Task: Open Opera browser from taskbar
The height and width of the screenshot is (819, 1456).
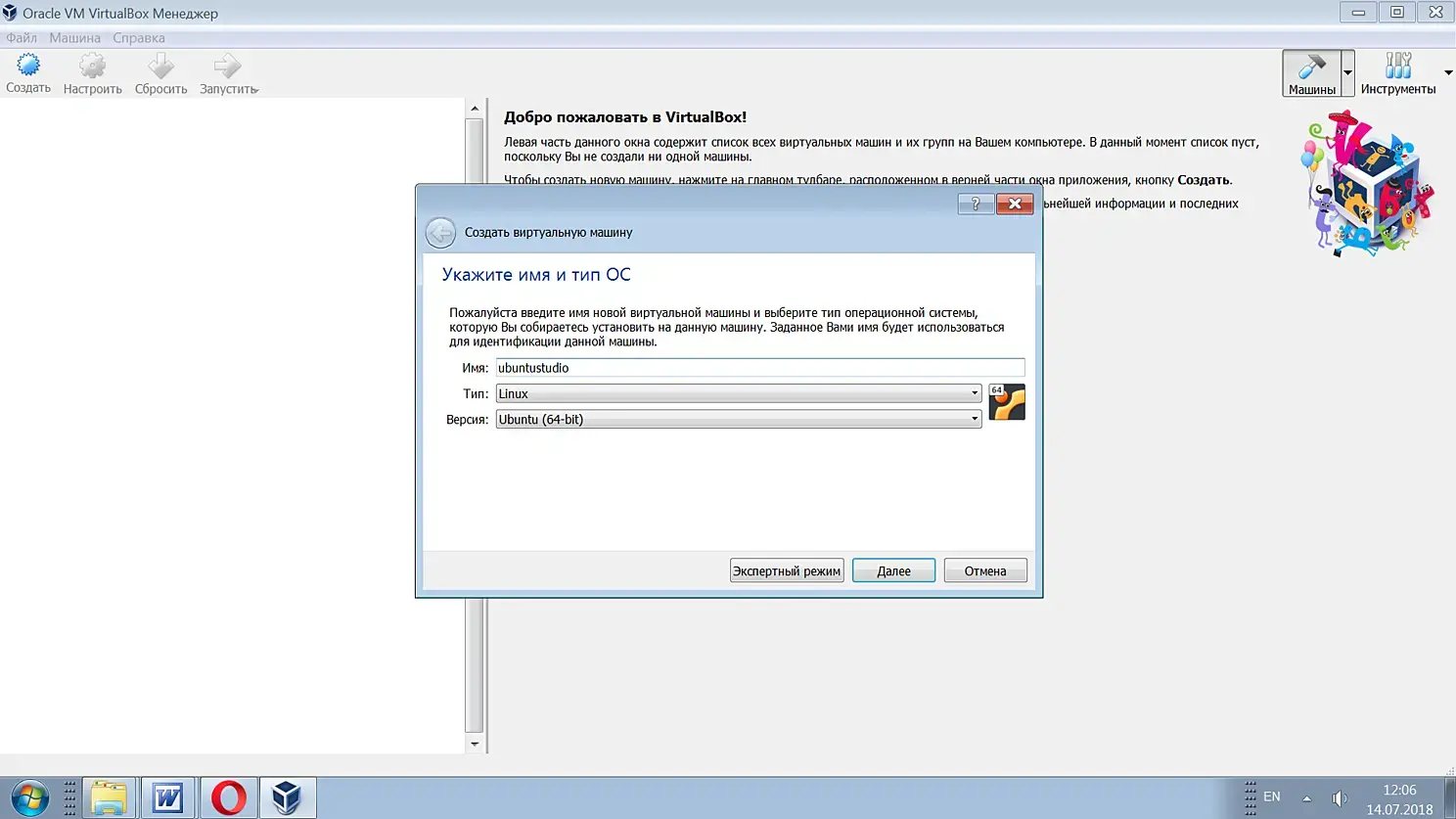Action: tap(229, 797)
